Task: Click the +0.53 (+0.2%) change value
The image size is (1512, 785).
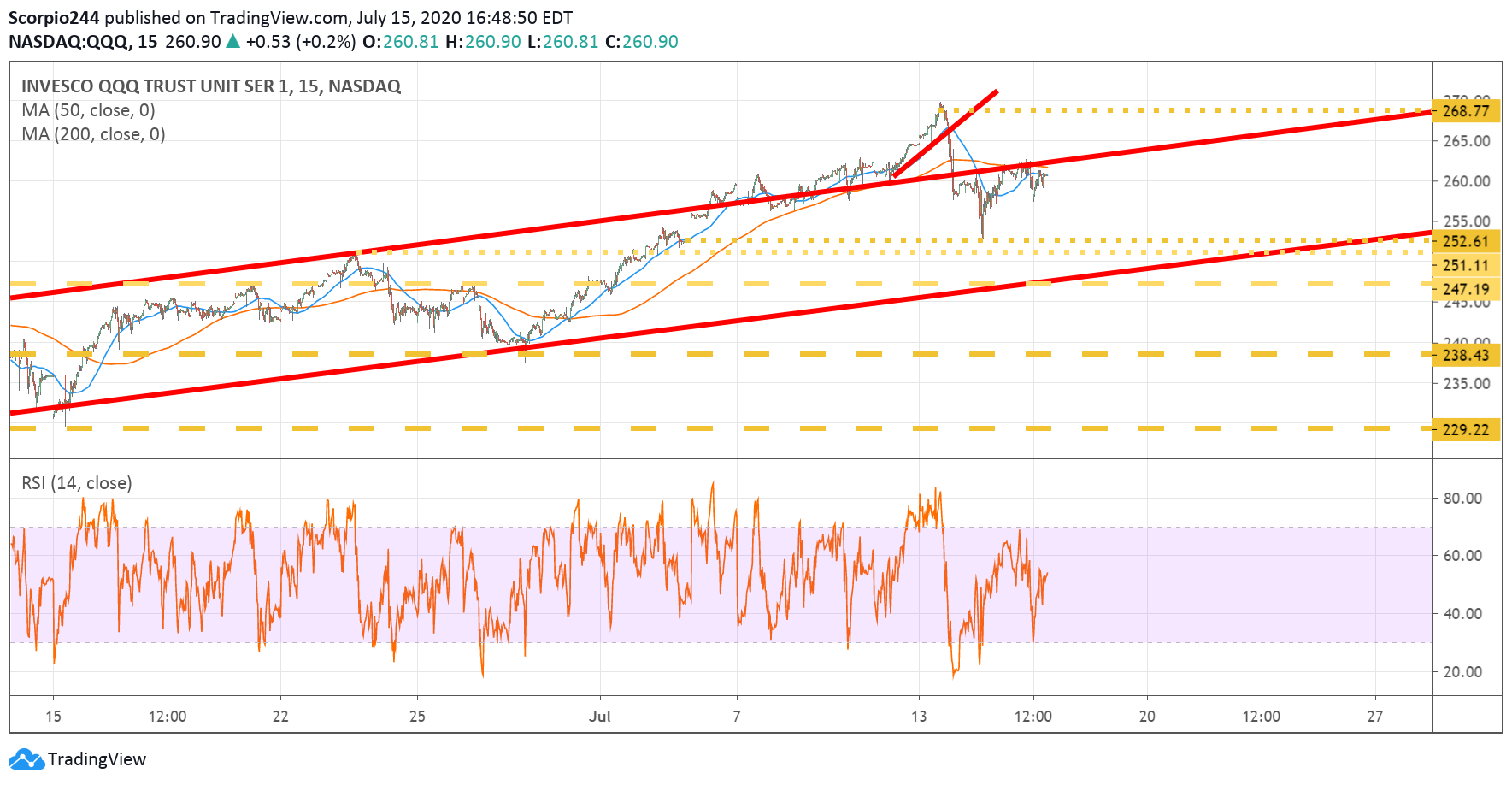Action: pyautogui.click(x=300, y=41)
